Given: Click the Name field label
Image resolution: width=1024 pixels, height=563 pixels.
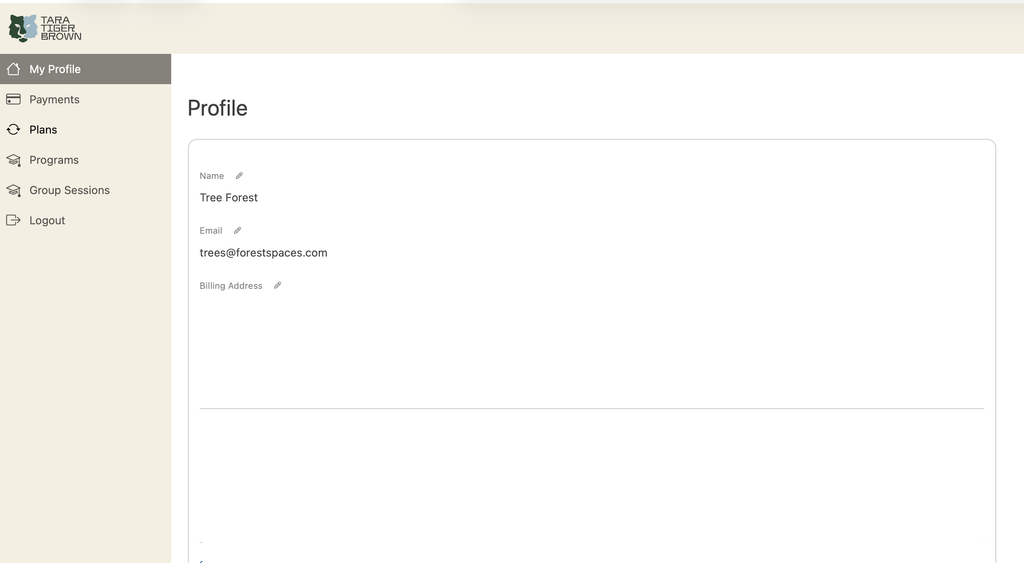Looking at the screenshot, I should (212, 176).
